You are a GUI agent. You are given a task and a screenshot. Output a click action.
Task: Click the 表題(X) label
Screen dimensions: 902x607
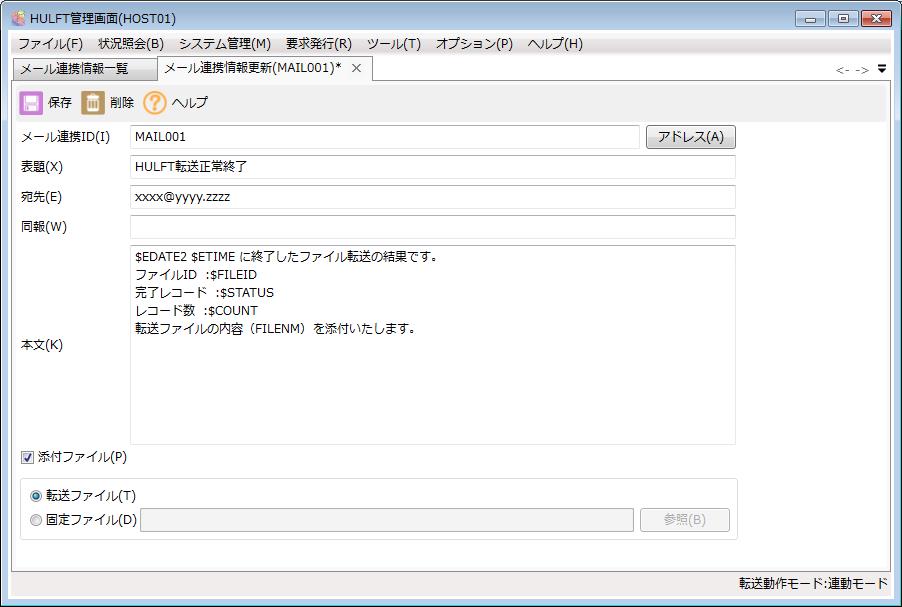(x=41, y=167)
